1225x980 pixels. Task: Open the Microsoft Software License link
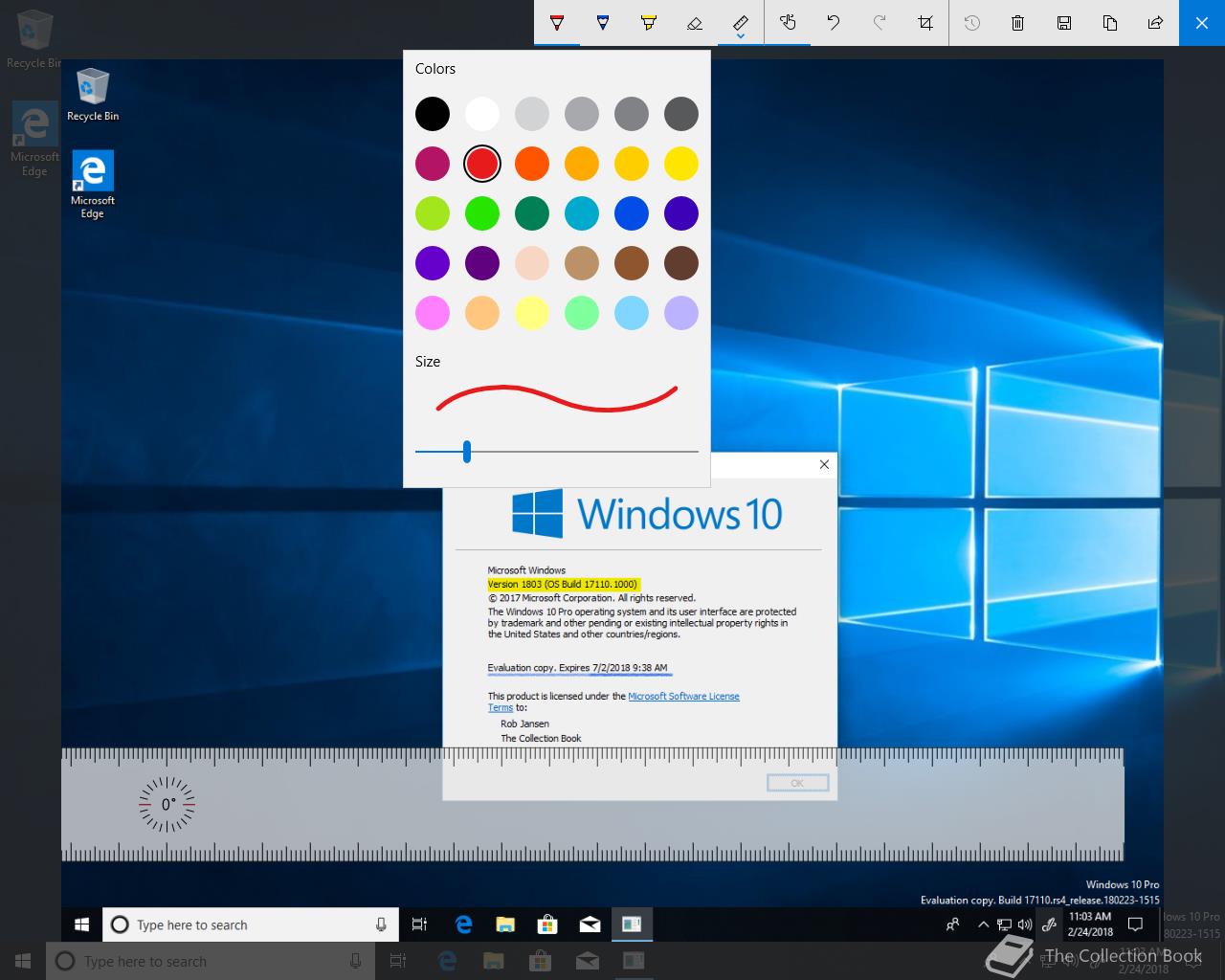(x=683, y=696)
